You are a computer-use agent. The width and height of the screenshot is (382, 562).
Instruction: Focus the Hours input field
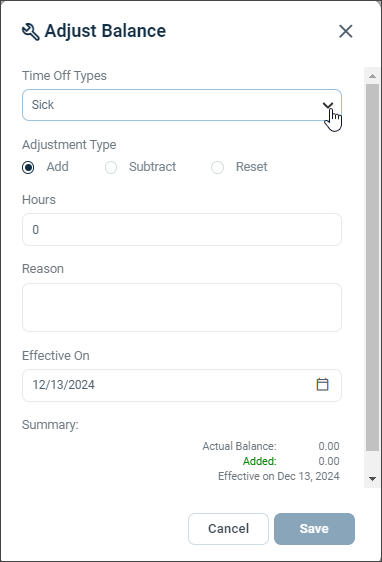coord(182,229)
